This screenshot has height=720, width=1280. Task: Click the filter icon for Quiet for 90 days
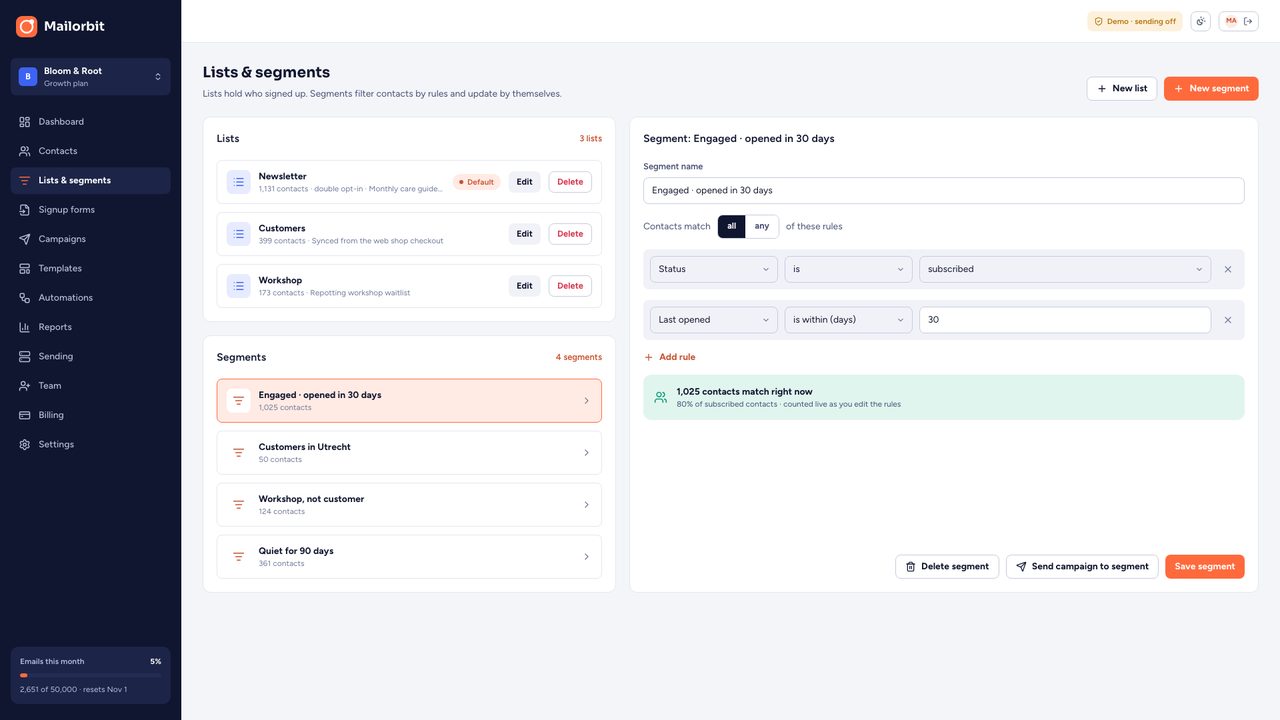pos(238,557)
